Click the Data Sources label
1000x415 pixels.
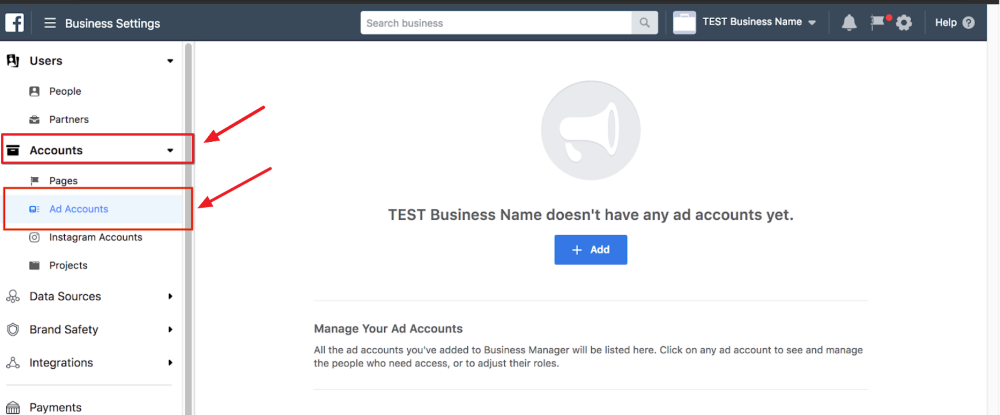(x=65, y=296)
